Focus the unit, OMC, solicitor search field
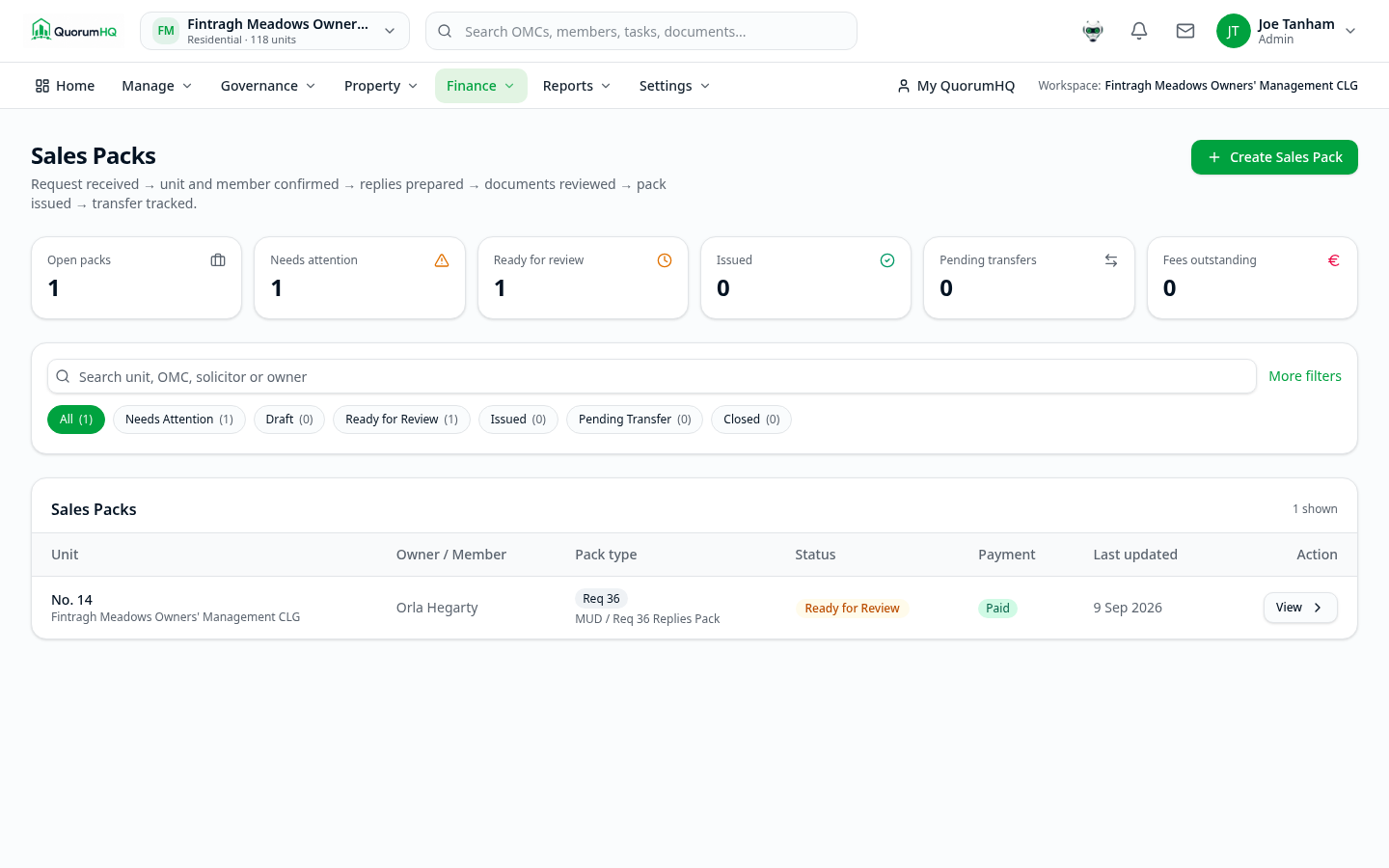1389x868 pixels. click(652, 376)
